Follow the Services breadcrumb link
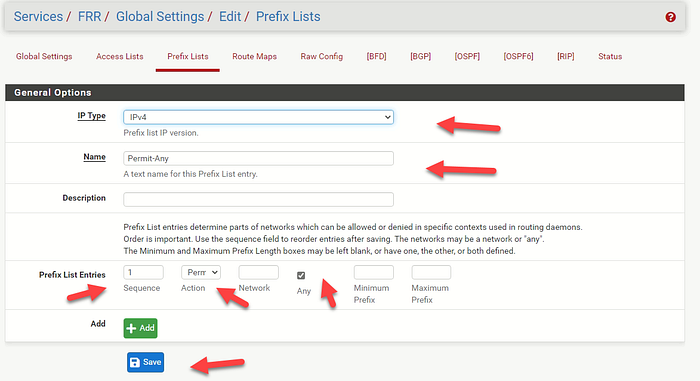 point(38,17)
